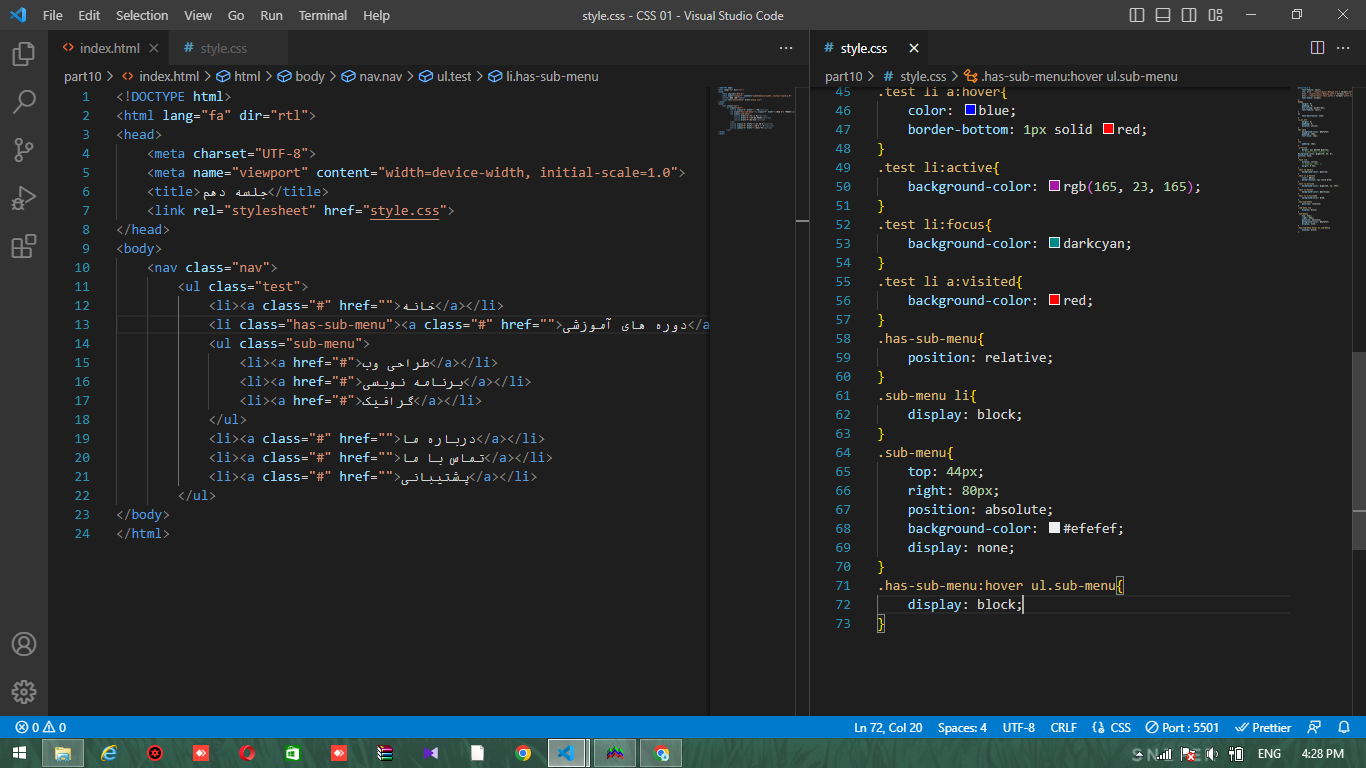Image resolution: width=1366 pixels, height=768 pixels.
Task: Open the Search view in activity bar
Action: point(24,102)
